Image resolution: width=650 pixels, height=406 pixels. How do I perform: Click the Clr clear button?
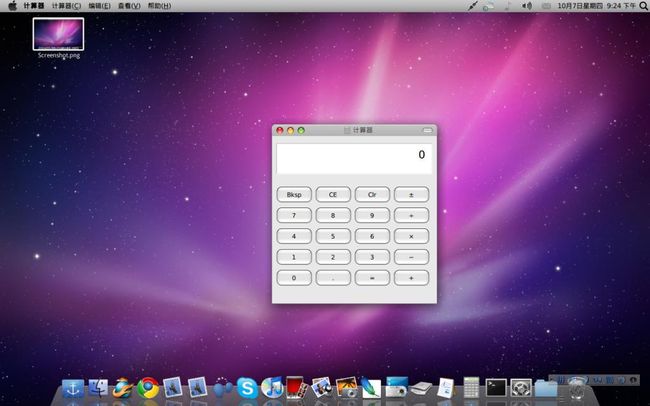[x=372, y=194]
